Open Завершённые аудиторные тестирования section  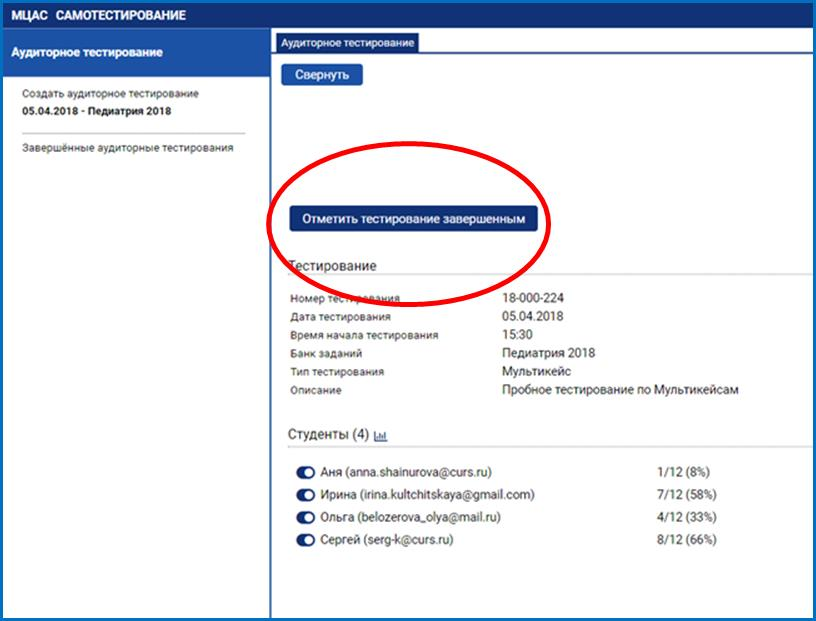coord(128,148)
